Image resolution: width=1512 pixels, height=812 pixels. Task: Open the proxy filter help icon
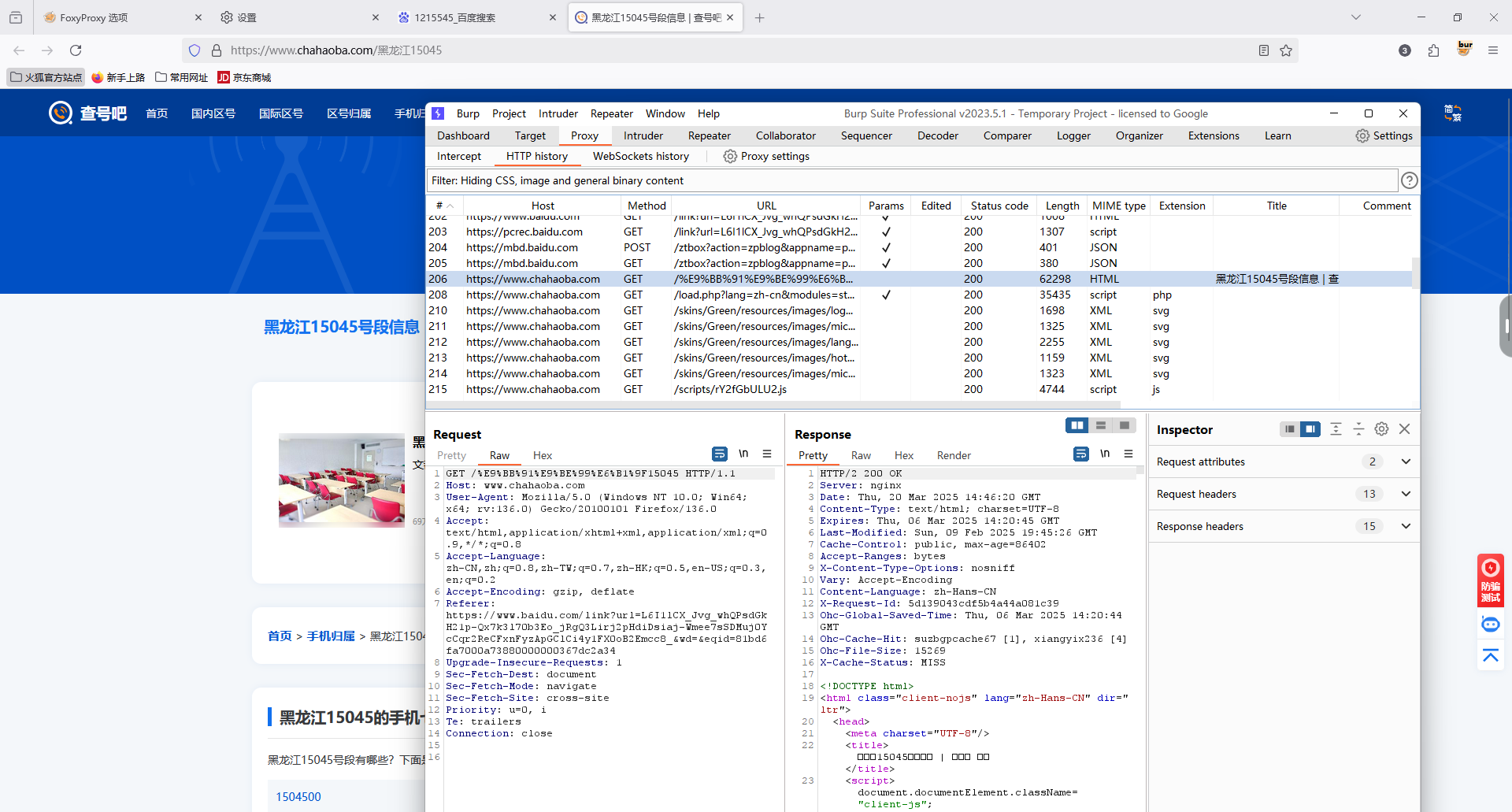[x=1409, y=180]
